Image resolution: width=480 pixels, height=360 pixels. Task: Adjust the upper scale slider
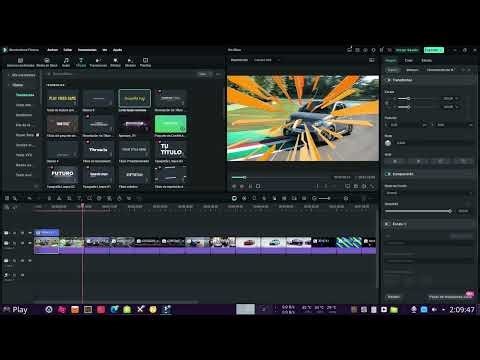point(409,99)
